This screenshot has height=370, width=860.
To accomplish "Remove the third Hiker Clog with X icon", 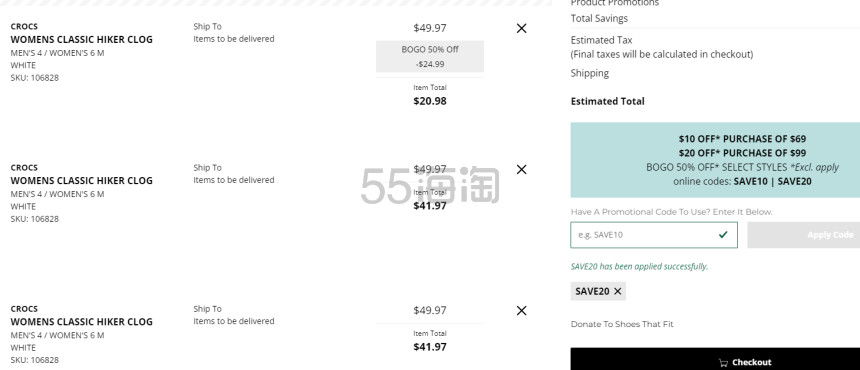I will 522,311.
